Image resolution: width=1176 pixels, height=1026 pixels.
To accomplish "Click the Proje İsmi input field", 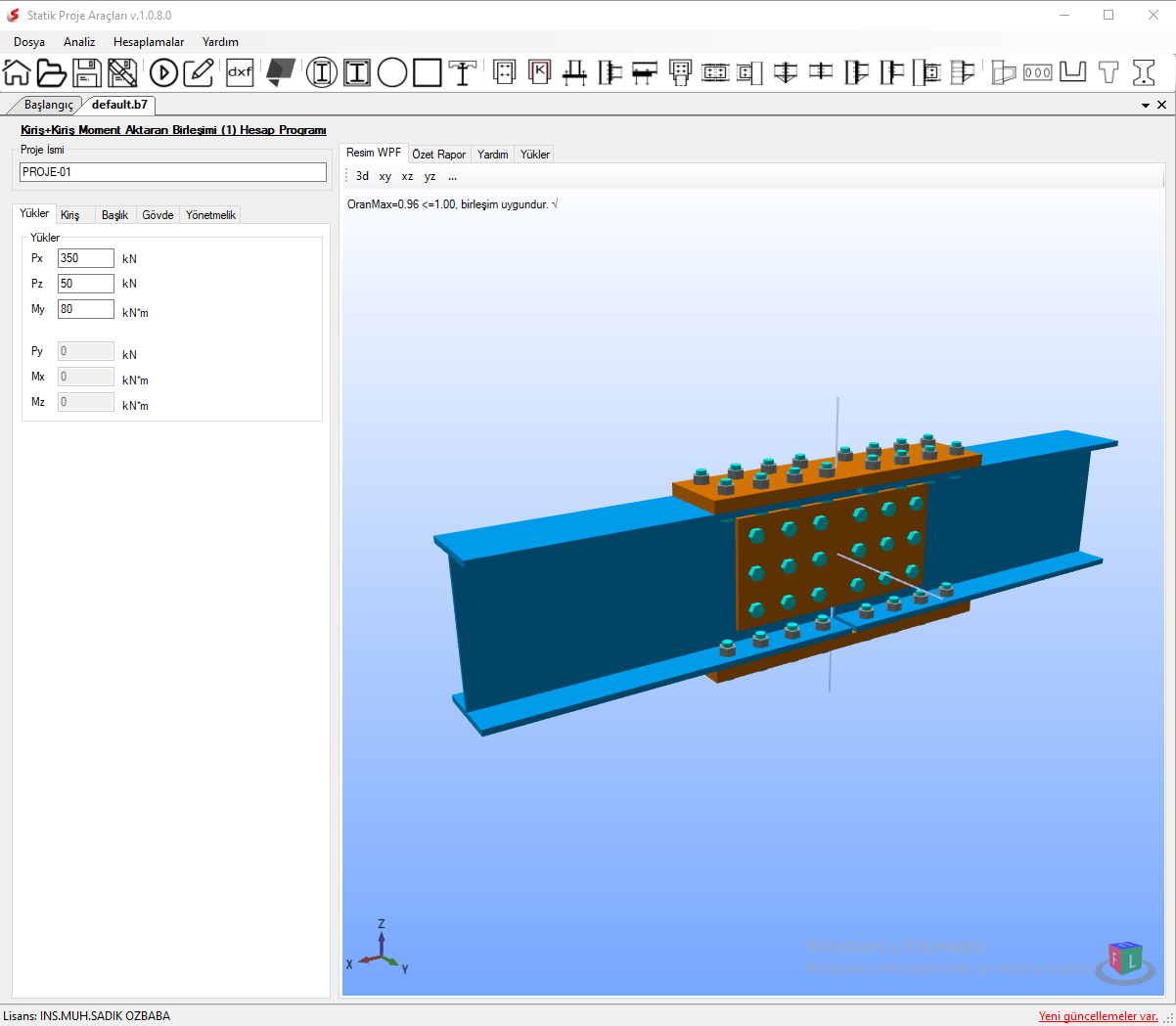I will coord(173,172).
